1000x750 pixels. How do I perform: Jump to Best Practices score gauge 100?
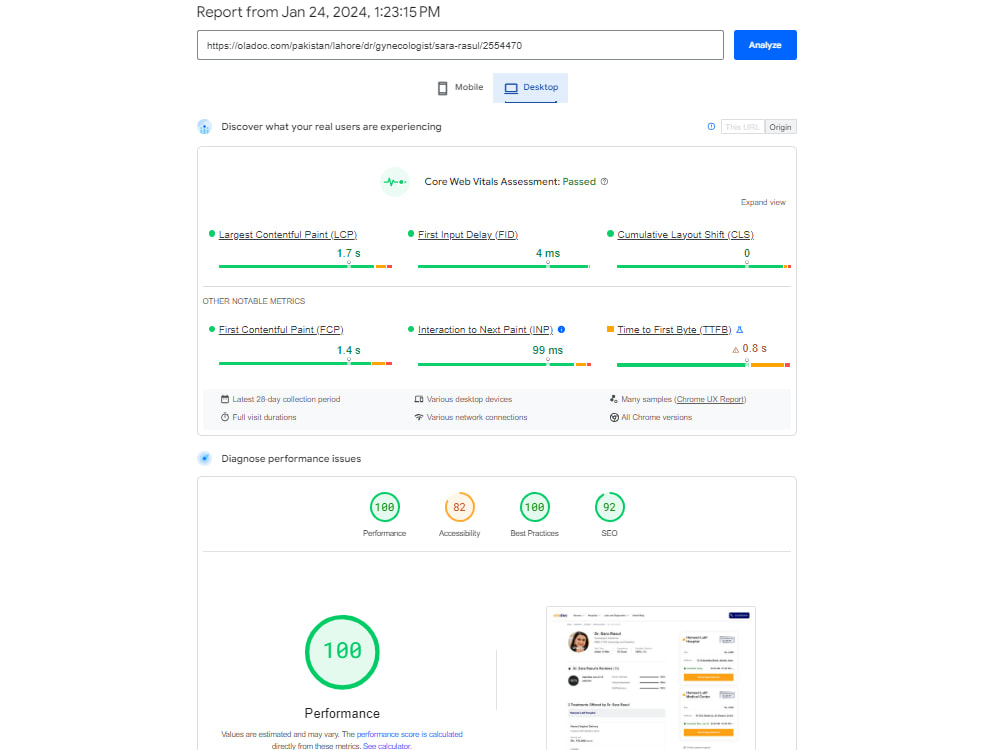coord(534,507)
